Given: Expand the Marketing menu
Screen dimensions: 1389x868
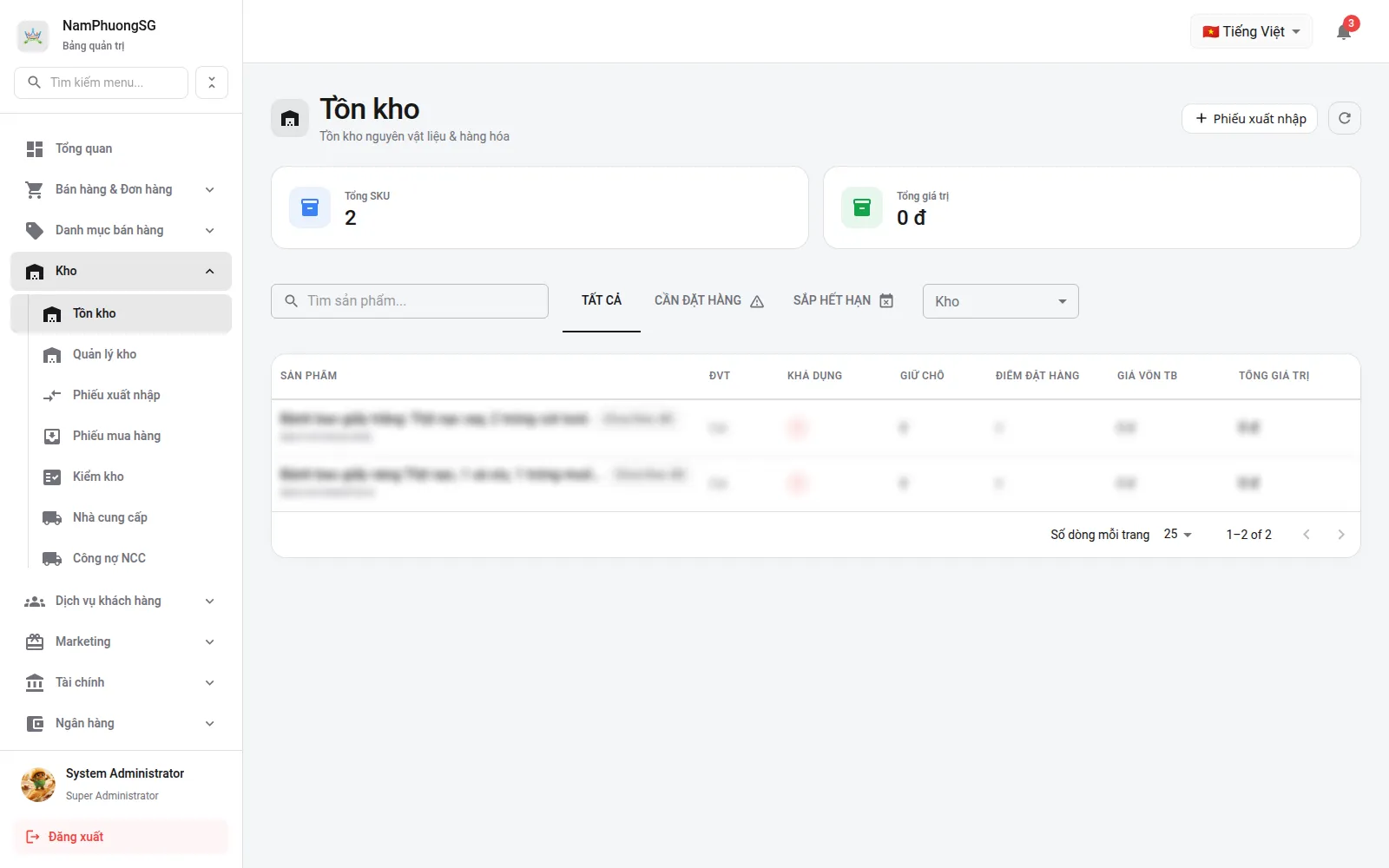Looking at the screenshot, I should (121, 641).
